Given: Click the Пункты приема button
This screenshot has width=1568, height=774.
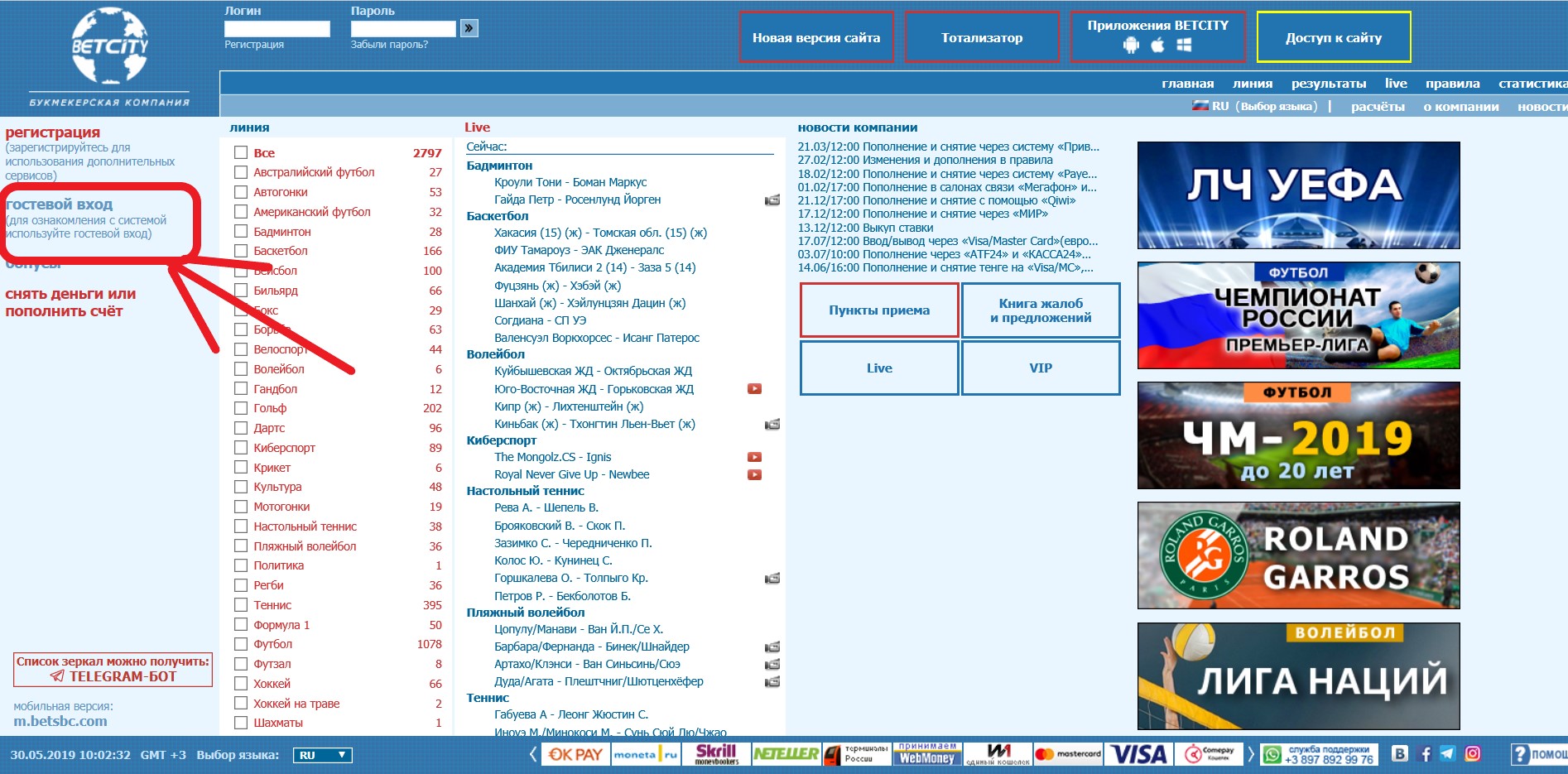Looking at the screenshot, I should pyautogui.click(x=879, y=310).
